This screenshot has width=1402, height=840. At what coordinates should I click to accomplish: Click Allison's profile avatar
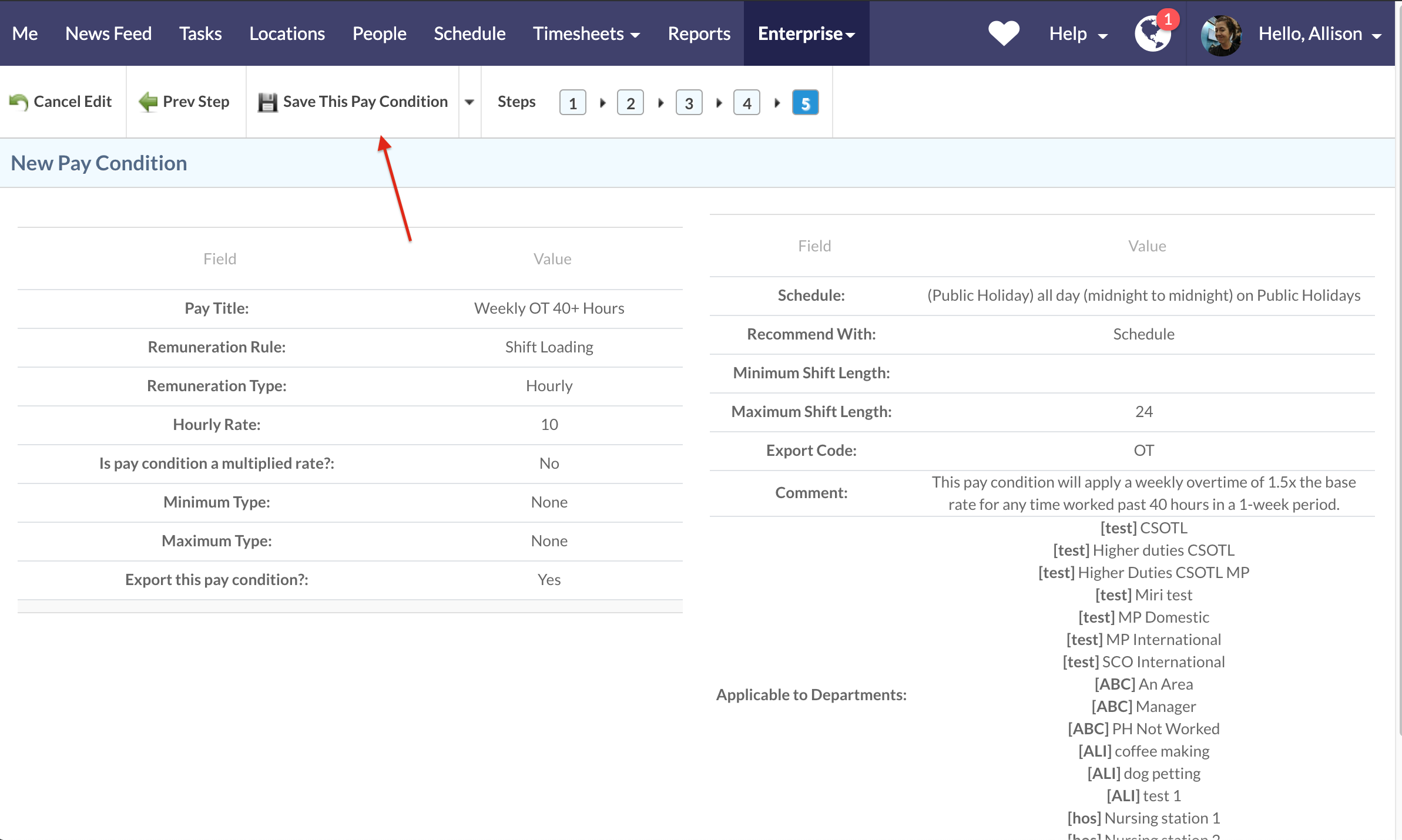point(1221,35)
